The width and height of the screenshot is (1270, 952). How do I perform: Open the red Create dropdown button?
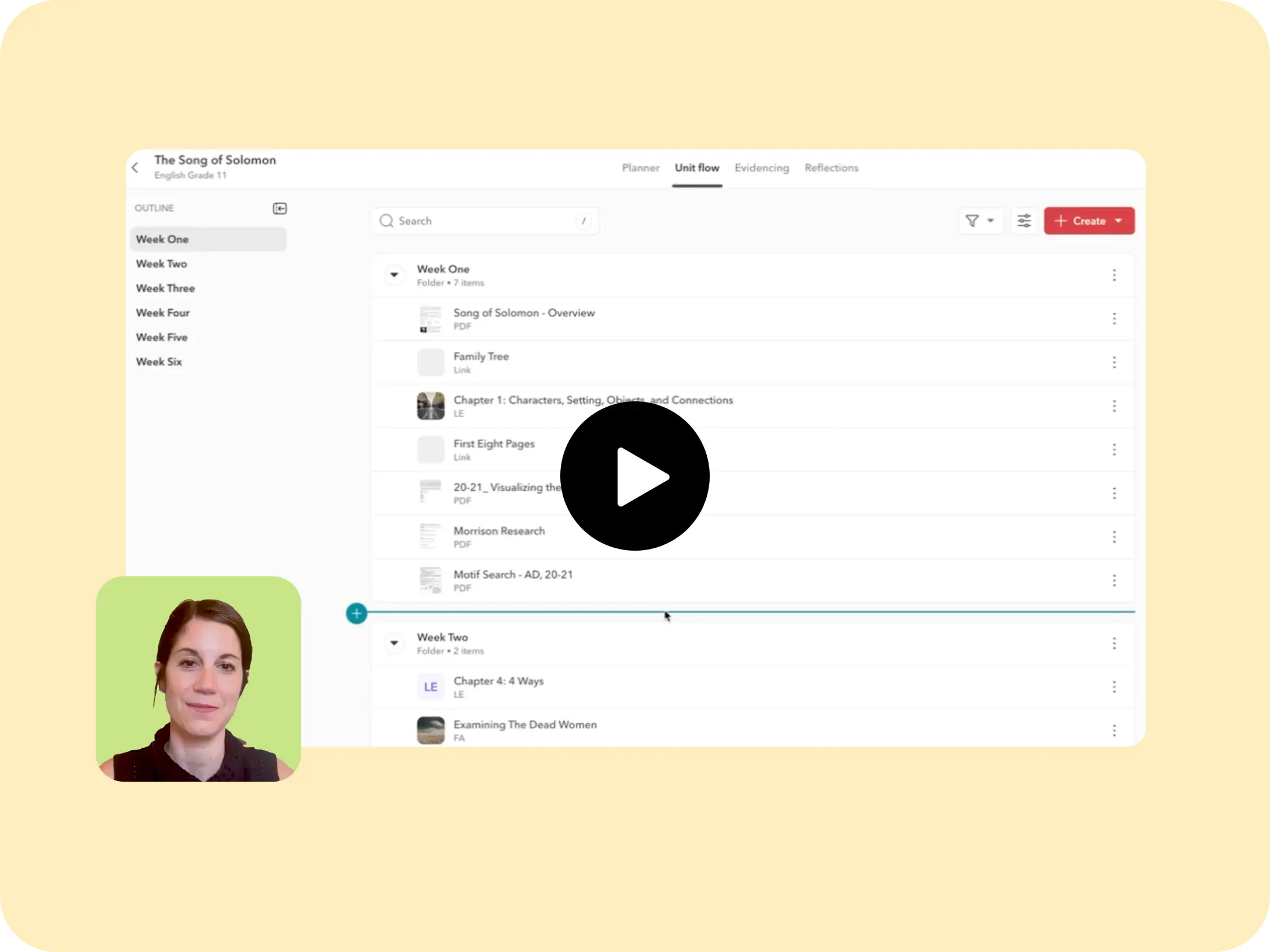[1088, 221]
